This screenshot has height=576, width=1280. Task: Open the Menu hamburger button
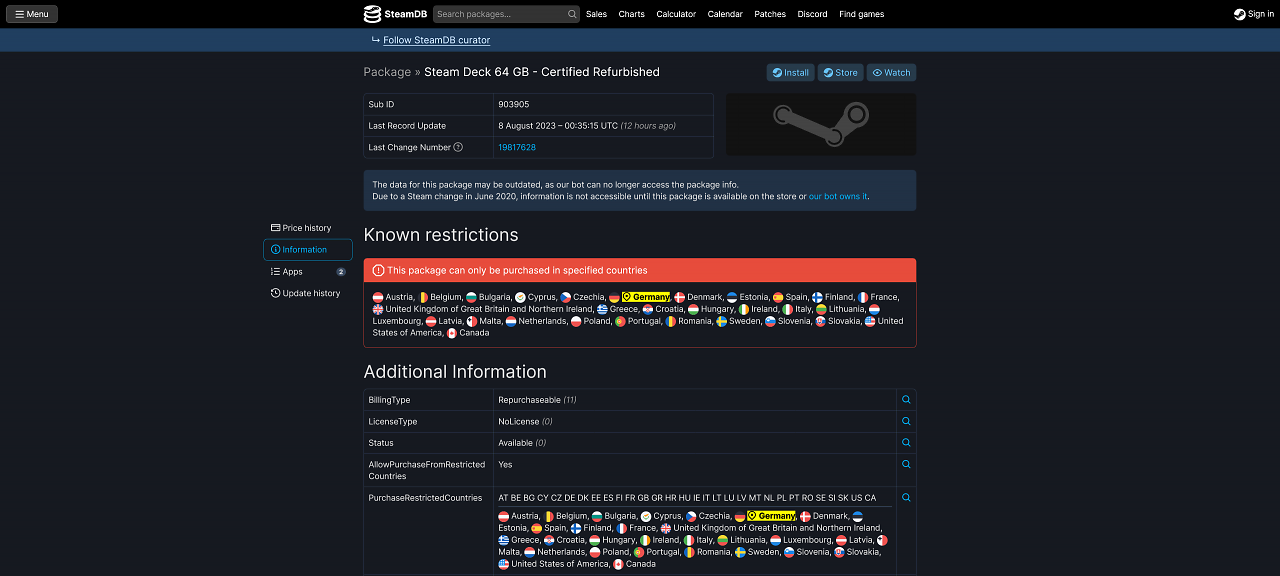coord(31,14)
